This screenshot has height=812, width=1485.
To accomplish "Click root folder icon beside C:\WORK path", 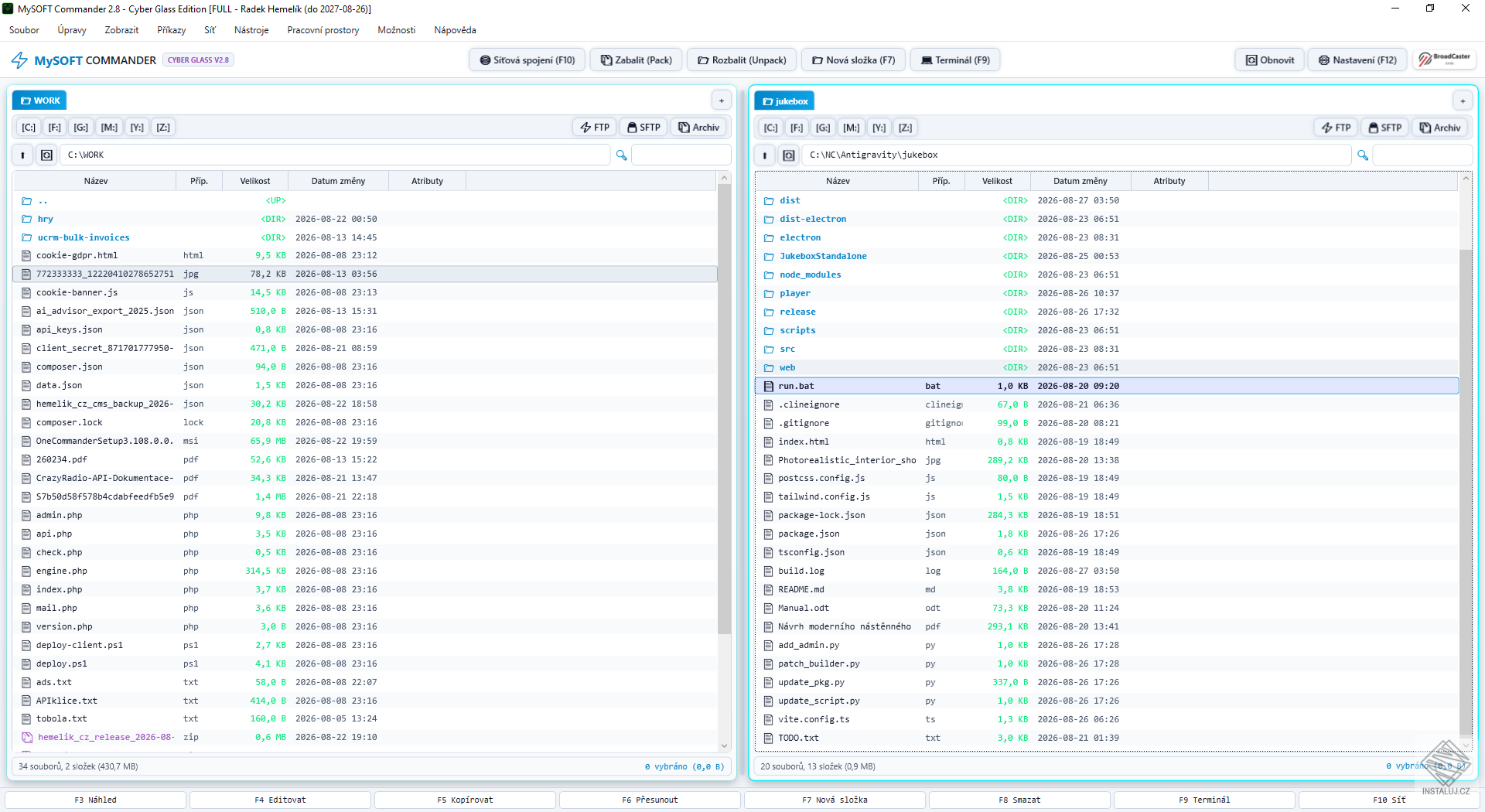I will 46,155.
